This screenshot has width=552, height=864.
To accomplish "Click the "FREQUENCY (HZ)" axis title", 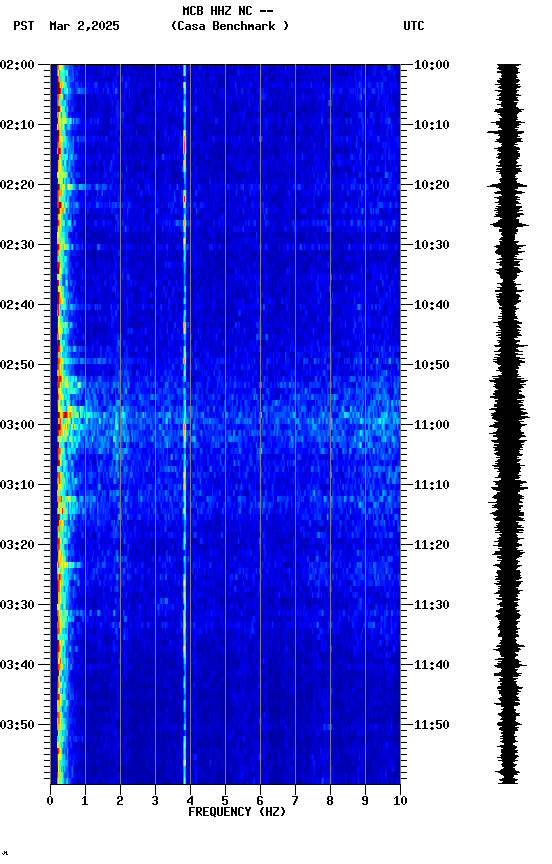I will pyautogui.click(x=237, y=812).
